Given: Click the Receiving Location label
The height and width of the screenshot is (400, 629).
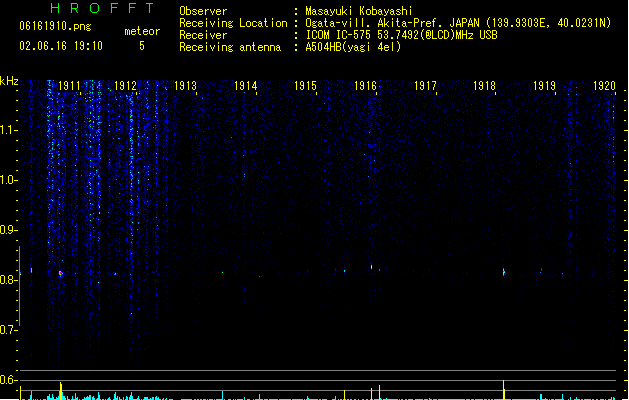Looking at the screenshot, I should [x=233, y=23].
